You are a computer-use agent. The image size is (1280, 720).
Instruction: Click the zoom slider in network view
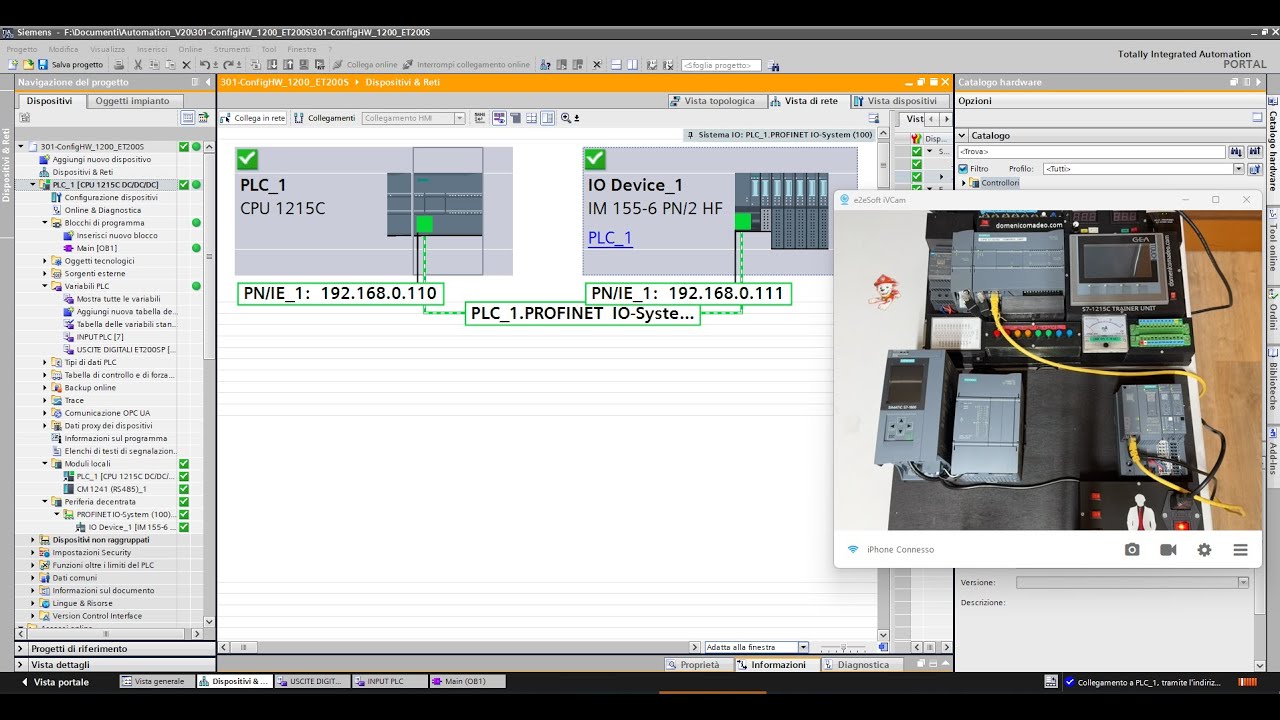(x=843, y=647)
